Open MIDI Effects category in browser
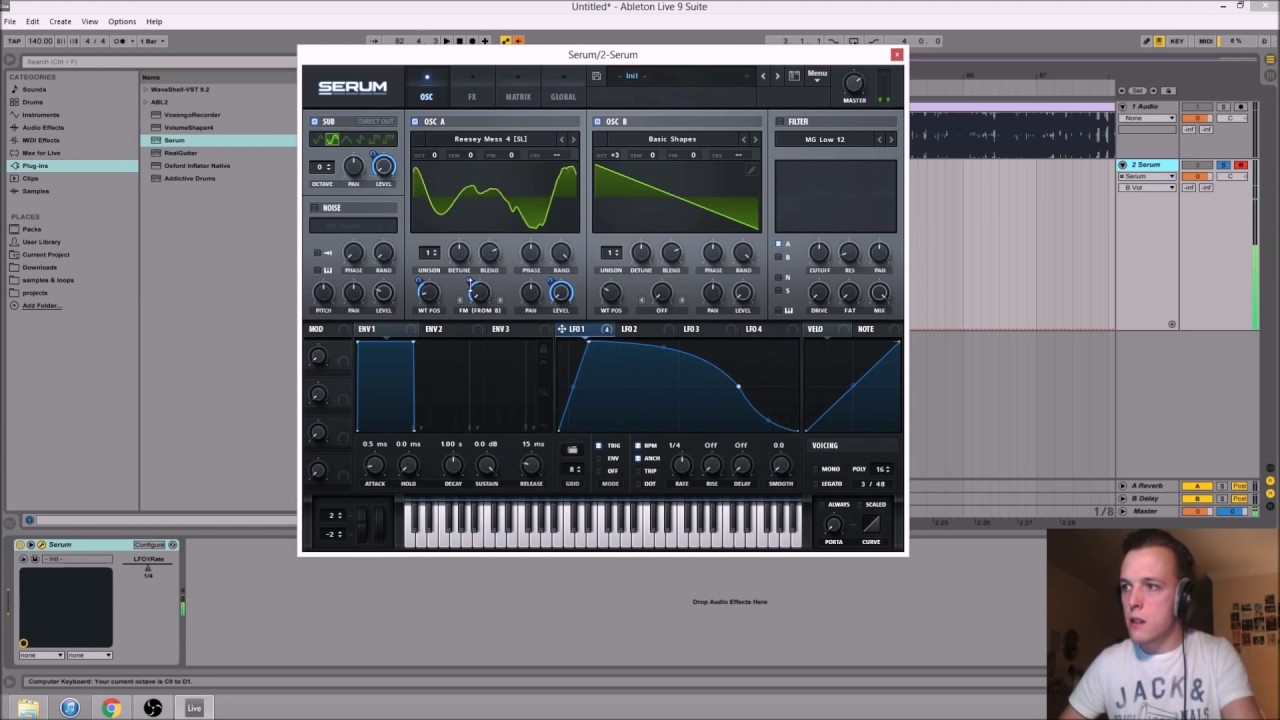1280x720 pixels. [x=41, y=140]
